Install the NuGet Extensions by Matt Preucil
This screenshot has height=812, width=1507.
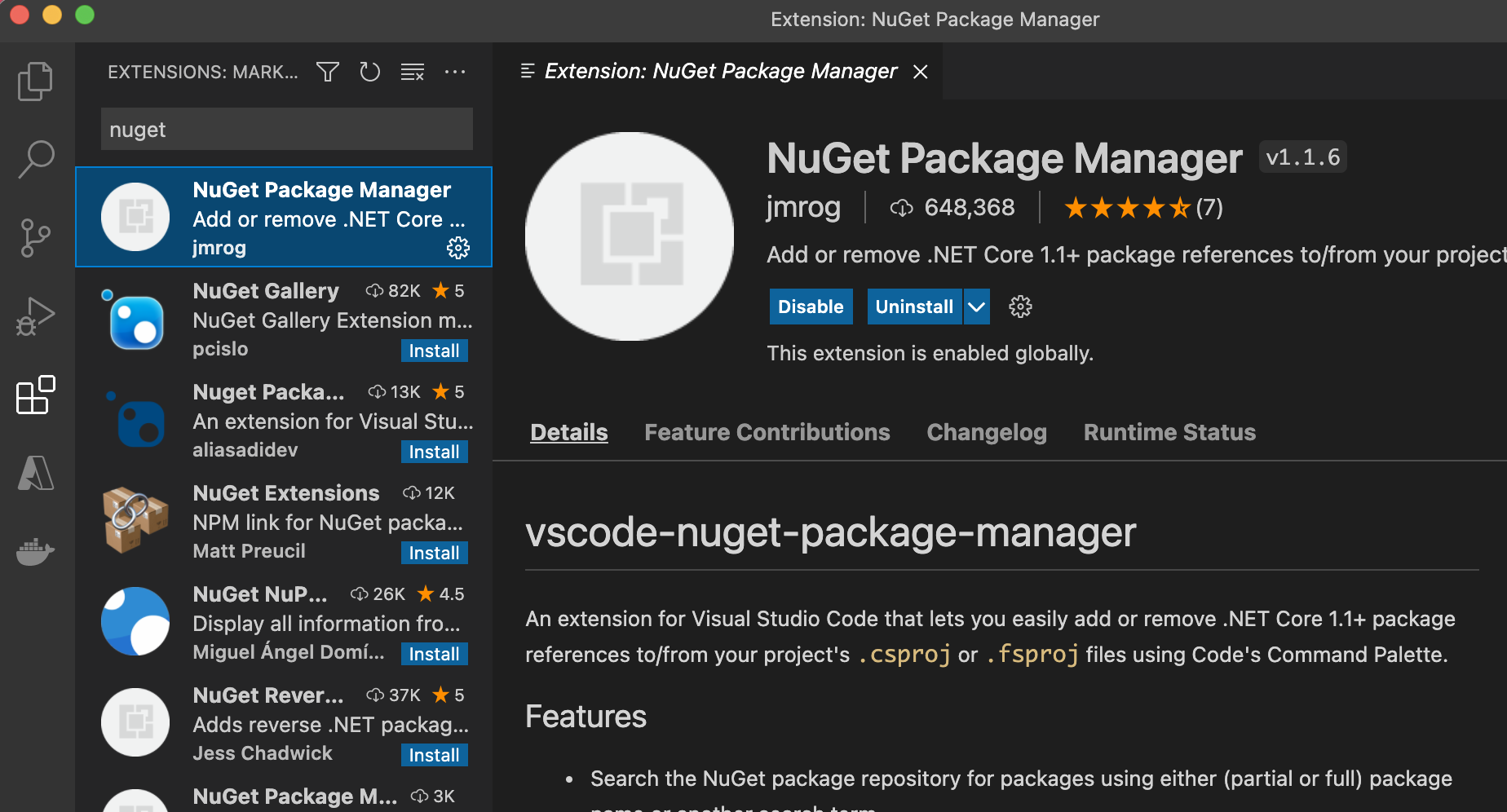[x=434, y=553]
